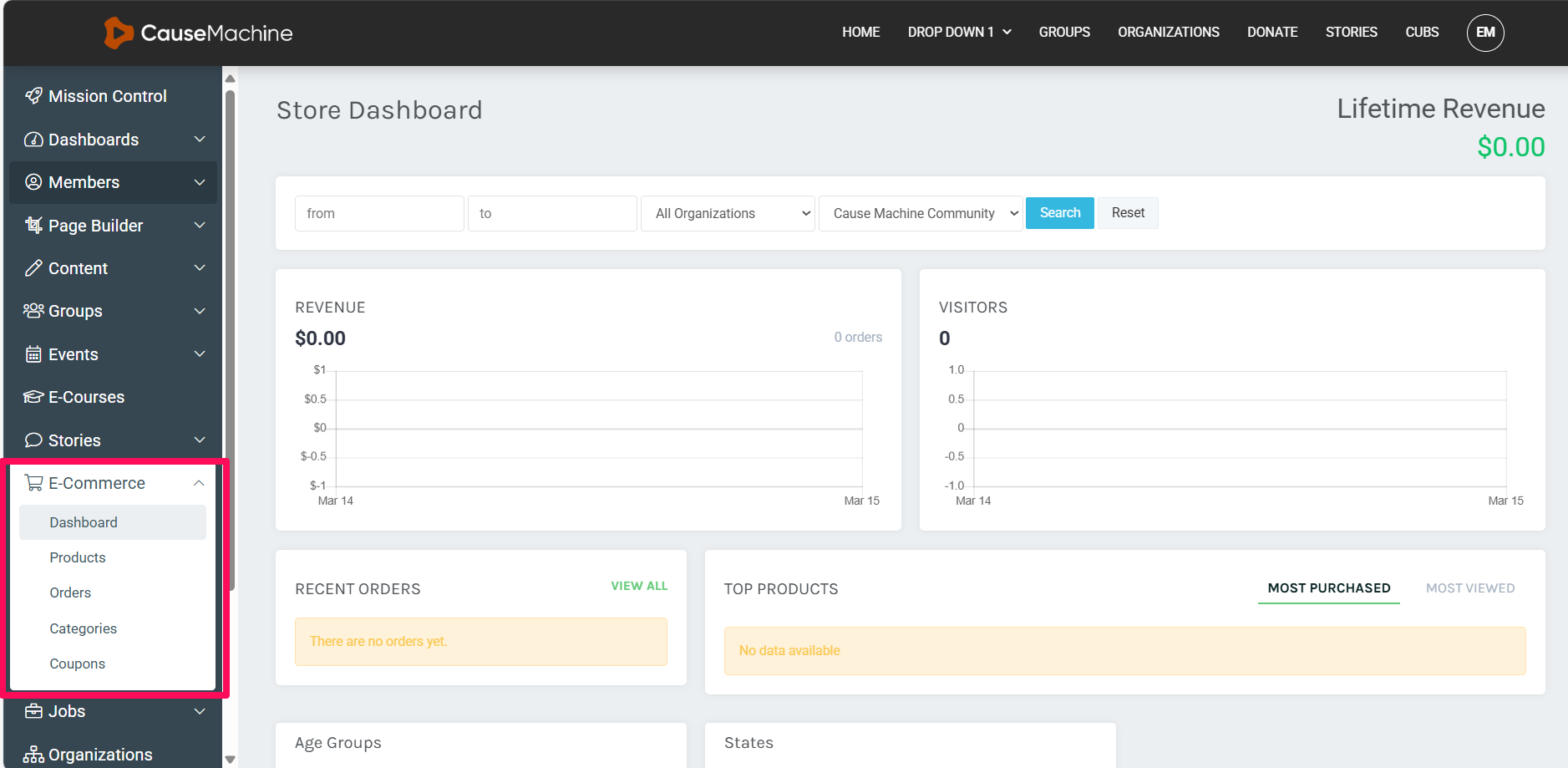Open the Products submenu item
The width and height of the screenshot is (1568, 768).
tap(78, 557)
